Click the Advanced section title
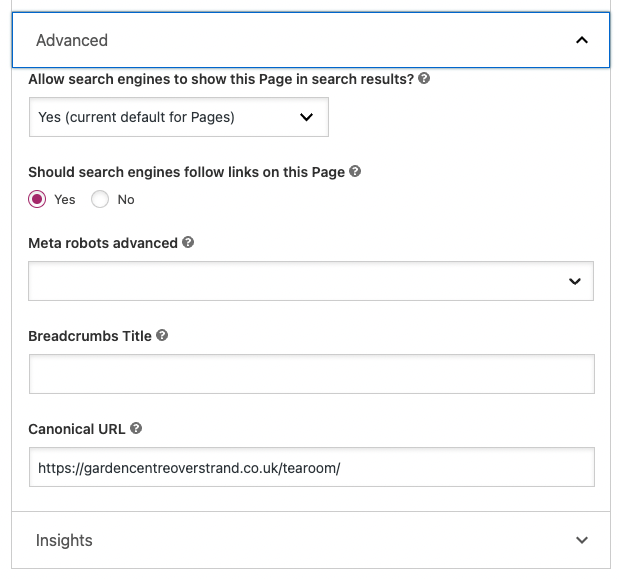 coord(72,41)
